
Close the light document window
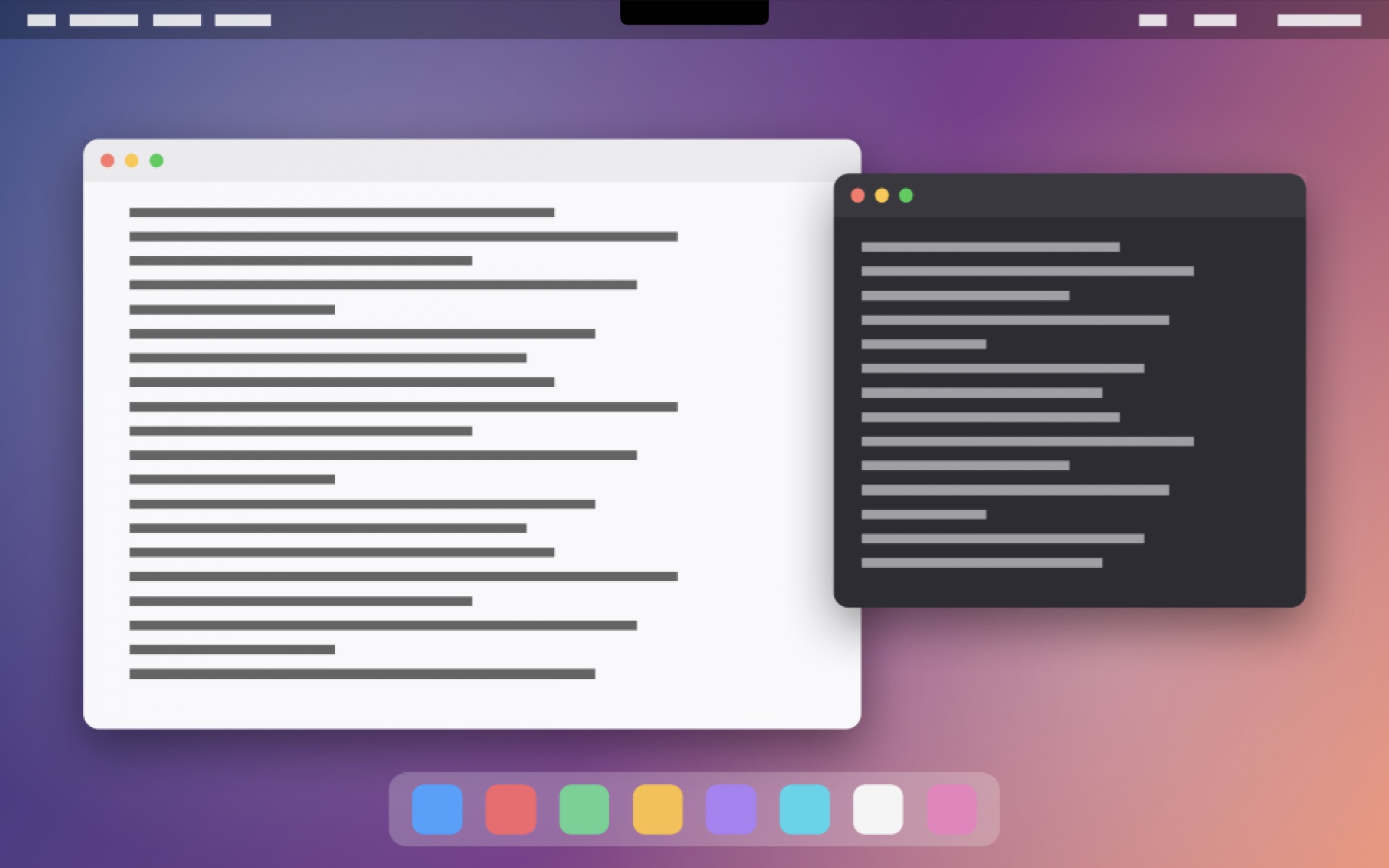[x=108, y=161]
